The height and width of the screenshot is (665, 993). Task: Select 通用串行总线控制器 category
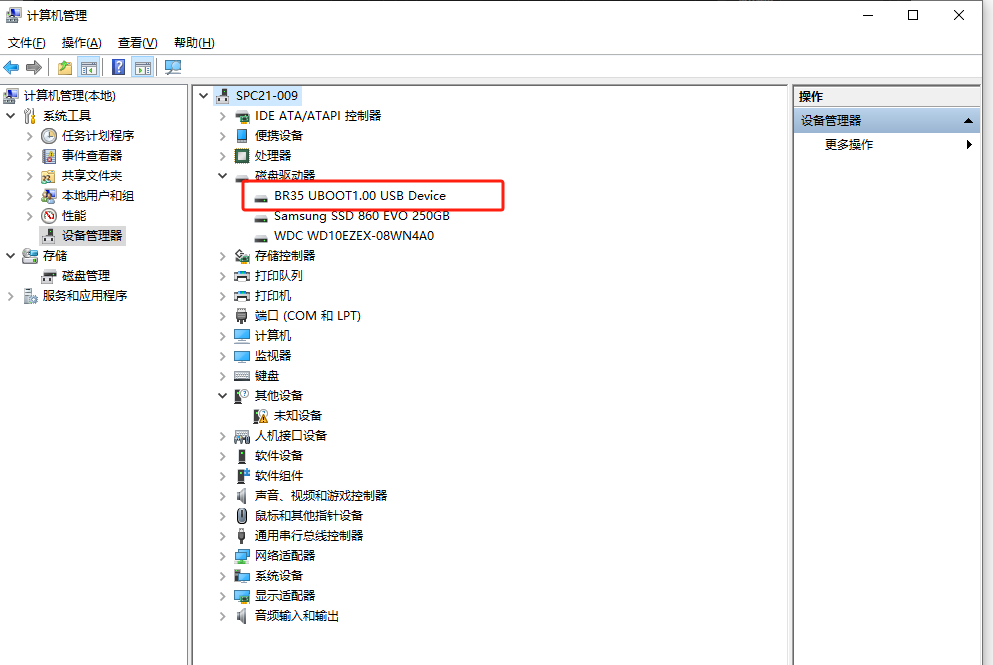309,536
